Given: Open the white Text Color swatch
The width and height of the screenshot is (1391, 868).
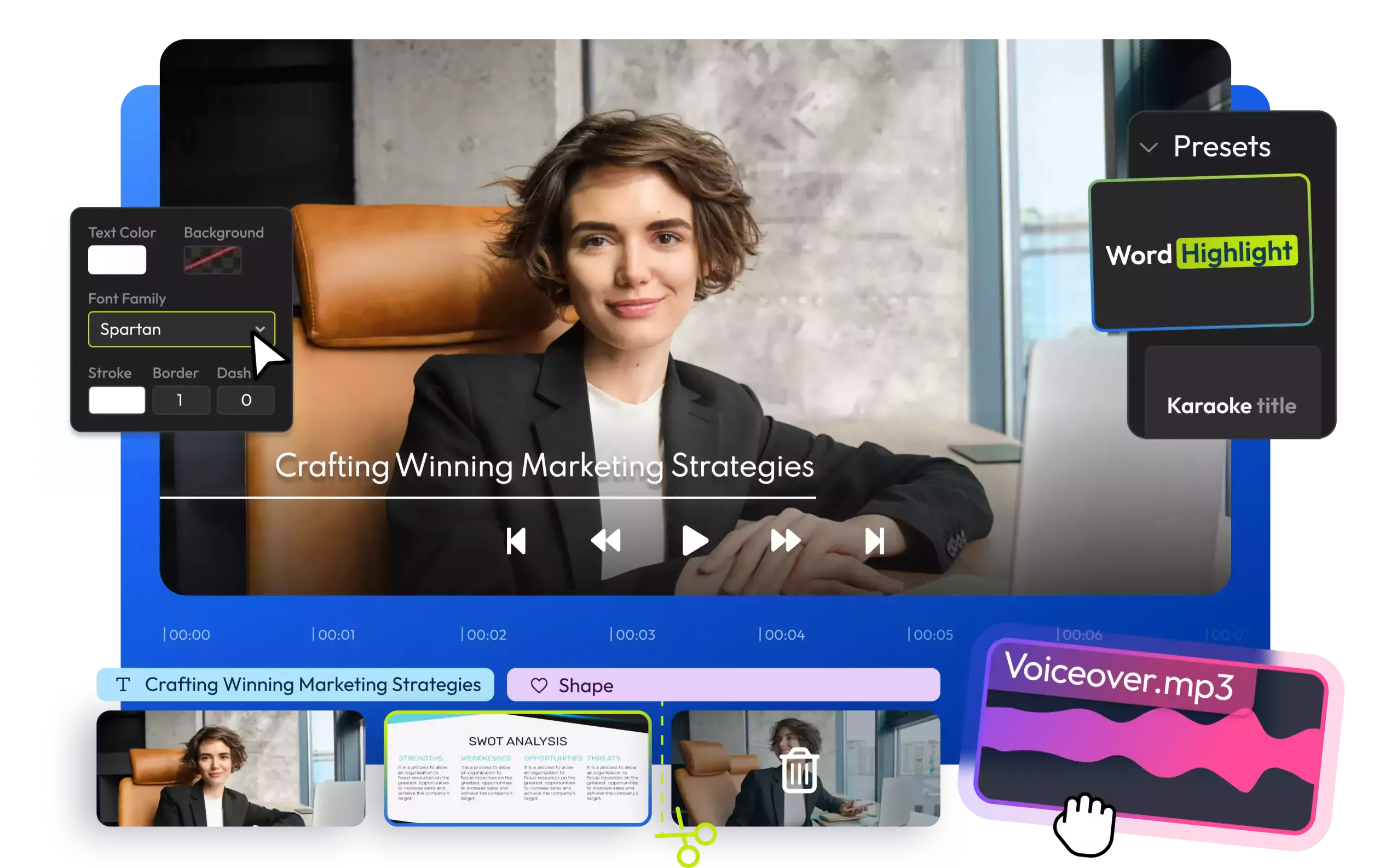Looking at the screenshot, I should click(x=117, y=259).
